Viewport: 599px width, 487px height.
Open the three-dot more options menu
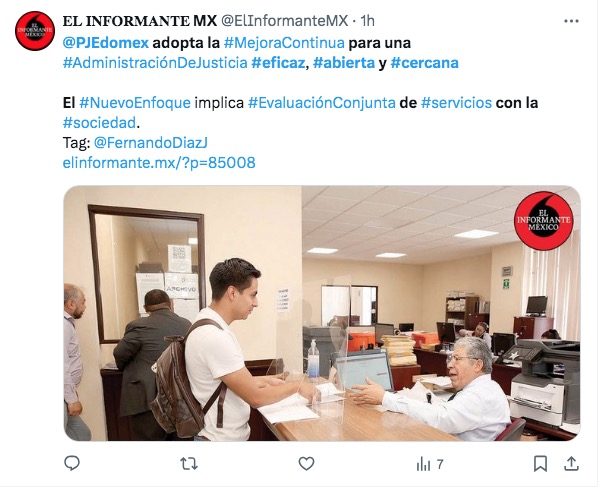point(571,21)
